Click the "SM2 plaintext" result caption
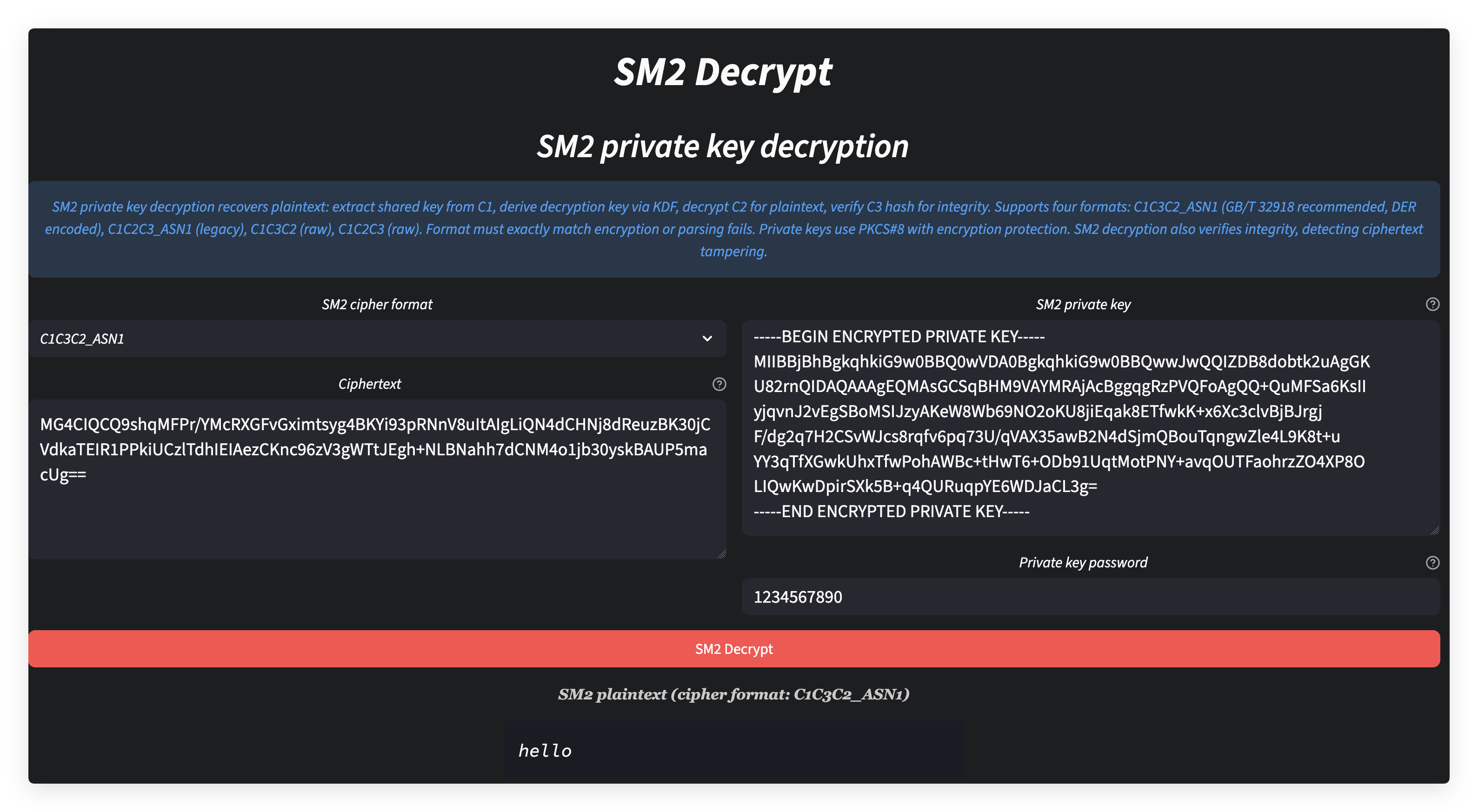1478x812 pixels. (x=734, y=694)
